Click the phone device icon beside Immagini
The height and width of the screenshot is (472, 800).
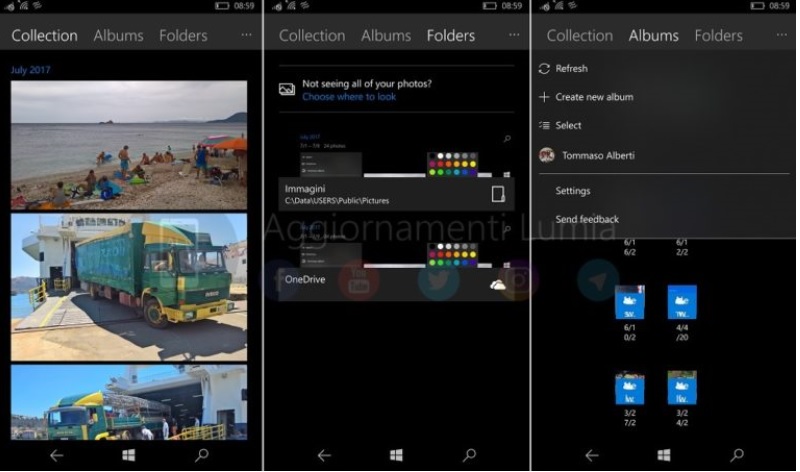click(x=498, y=194)
